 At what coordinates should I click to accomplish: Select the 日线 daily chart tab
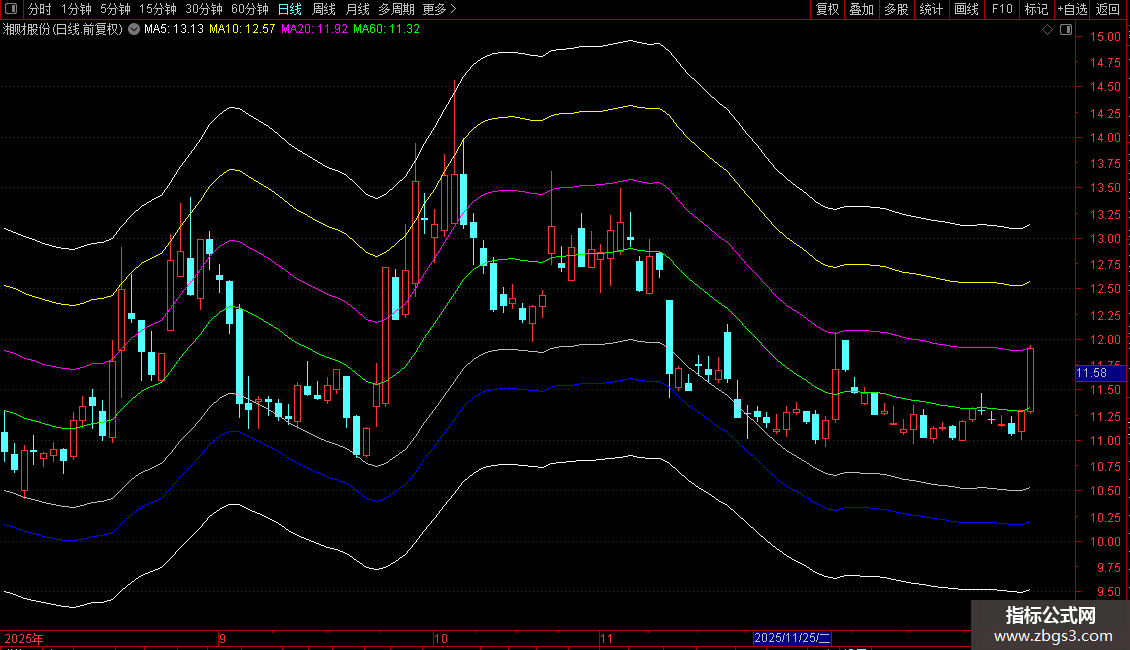point(290,9)
